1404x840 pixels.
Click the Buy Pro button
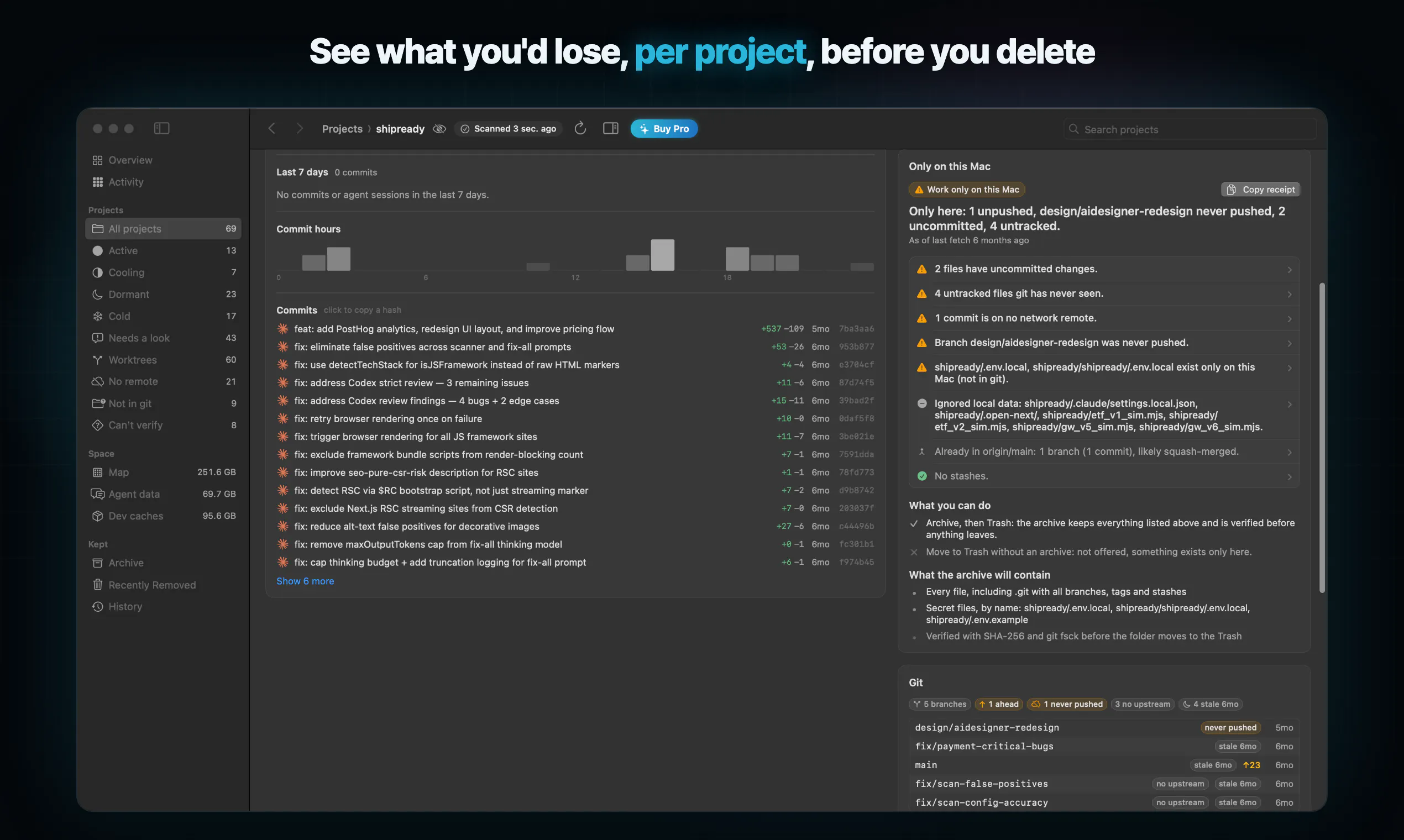[664, 129]
